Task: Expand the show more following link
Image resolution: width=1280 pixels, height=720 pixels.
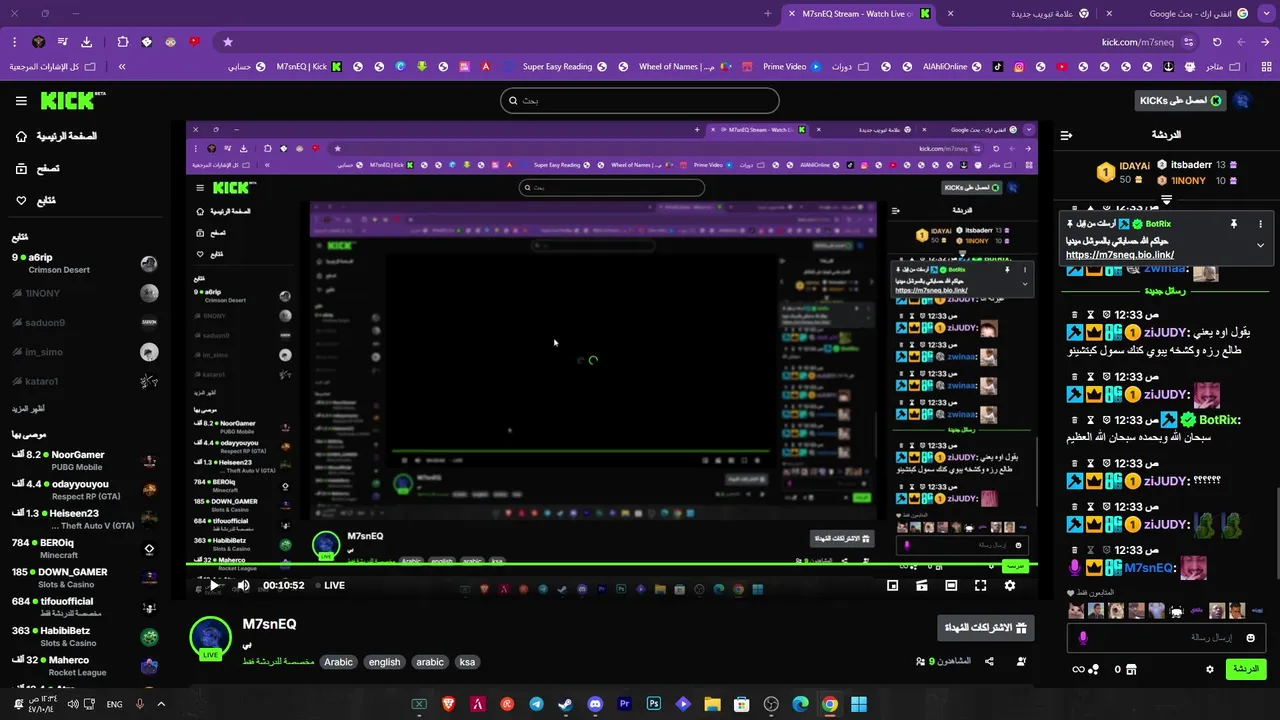Action: pyautogui.click(x=28, y=409)
